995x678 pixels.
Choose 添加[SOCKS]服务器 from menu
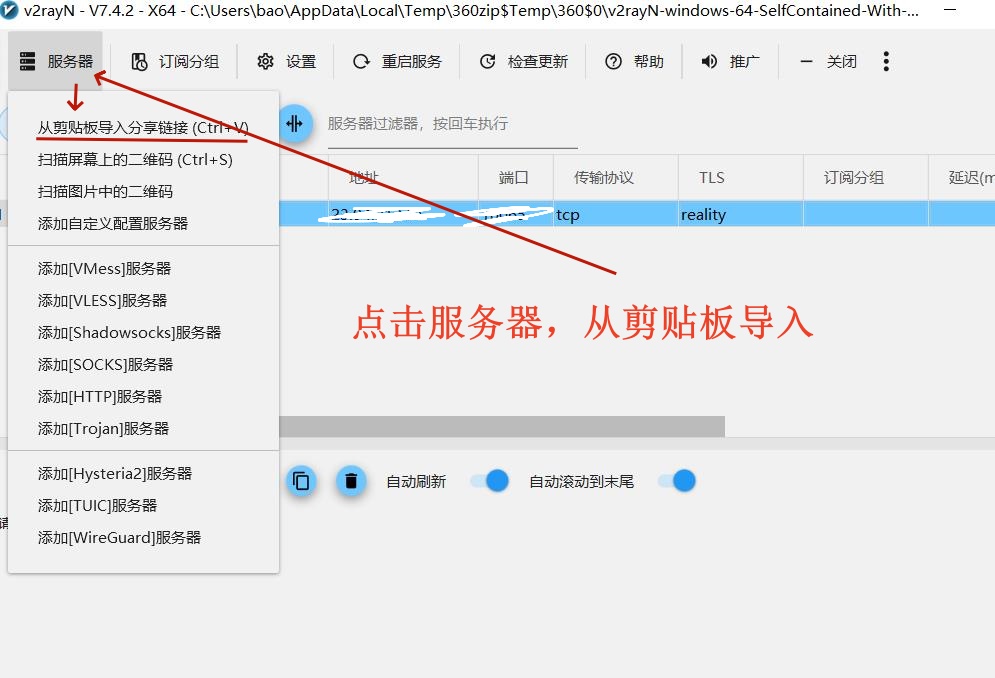(143, 364)
